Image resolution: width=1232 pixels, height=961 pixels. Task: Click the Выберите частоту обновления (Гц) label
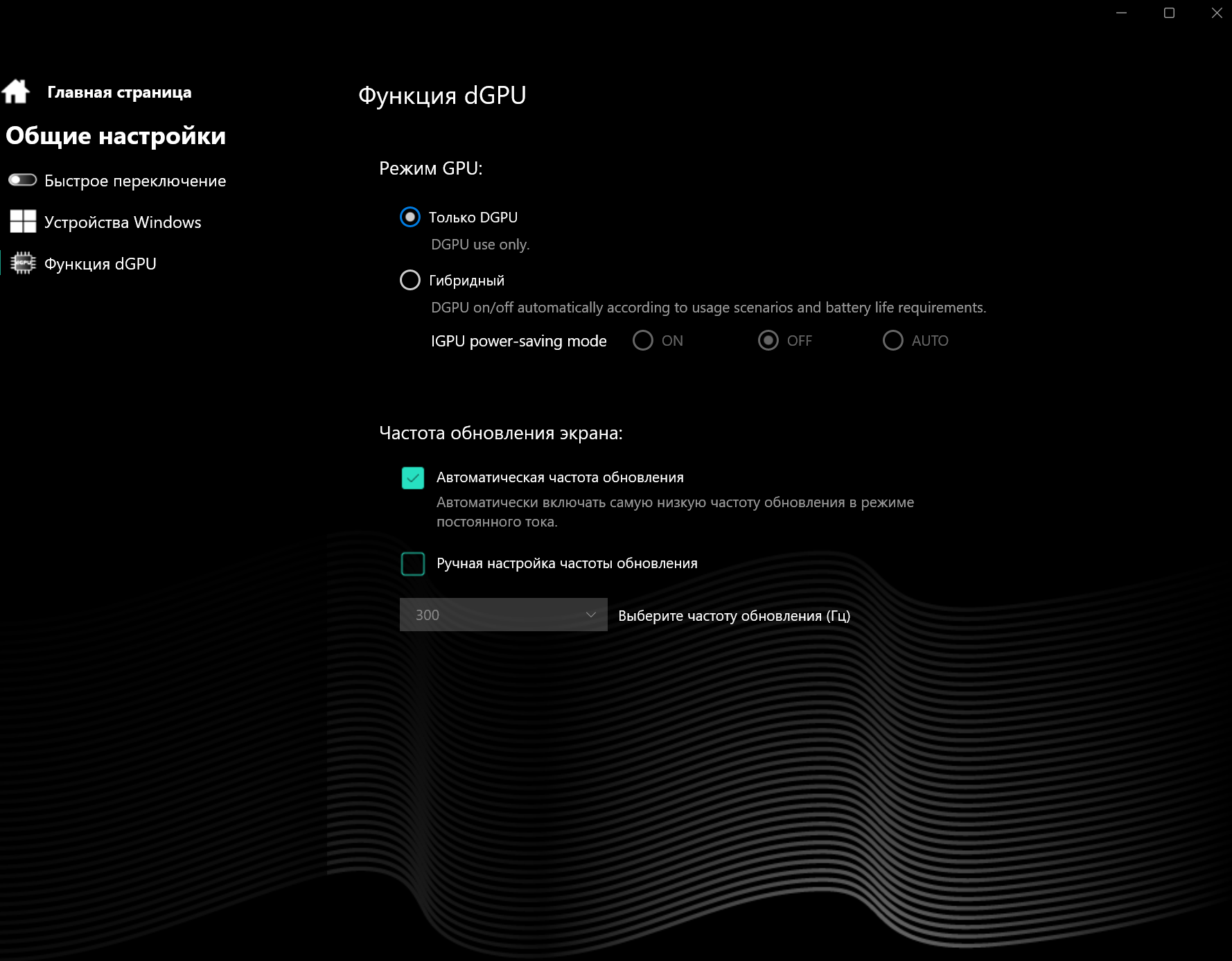[x=734, y=616]
